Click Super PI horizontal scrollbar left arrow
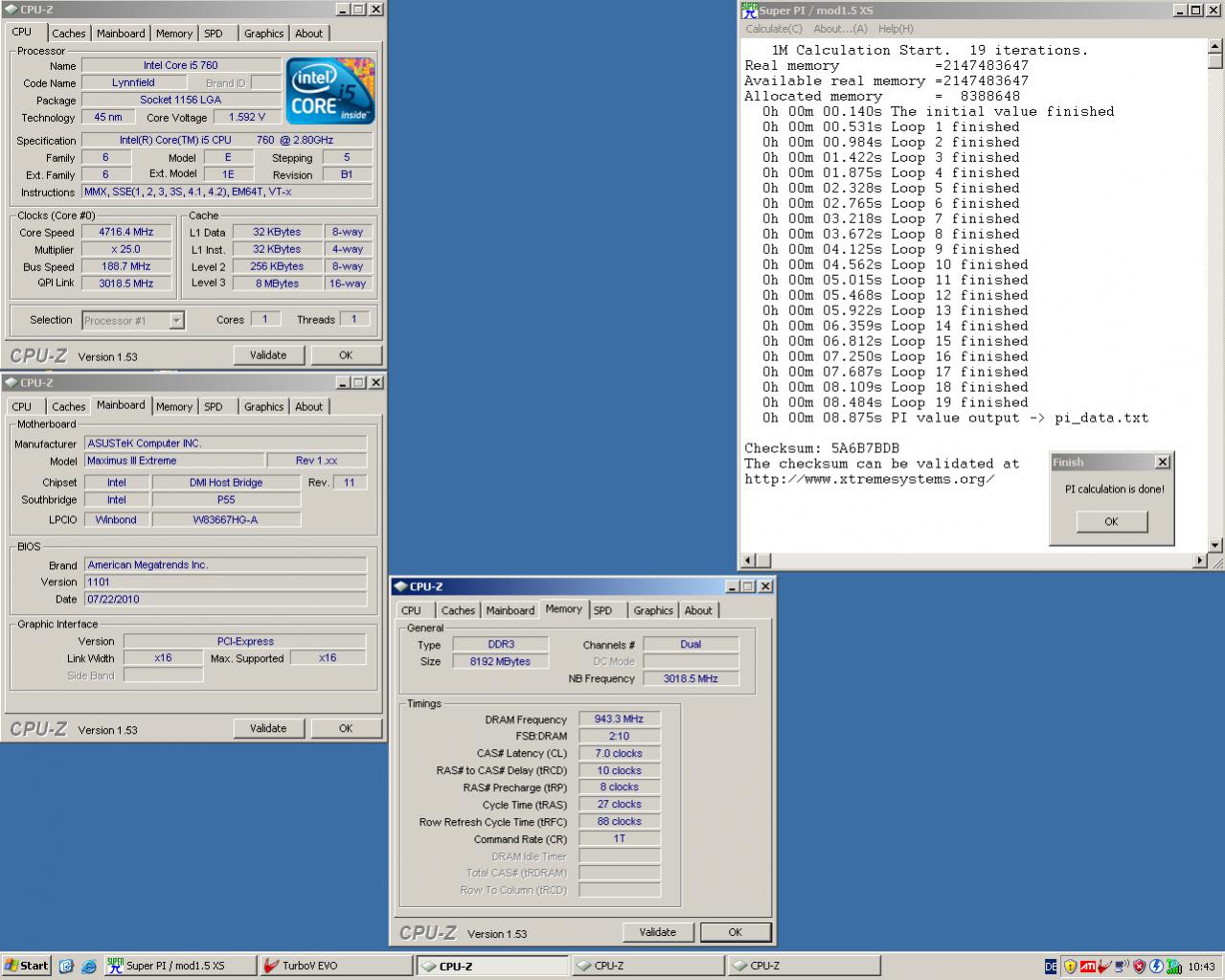Image resolution: width=1225 pixels, height=980 pixels. (748, 560)
